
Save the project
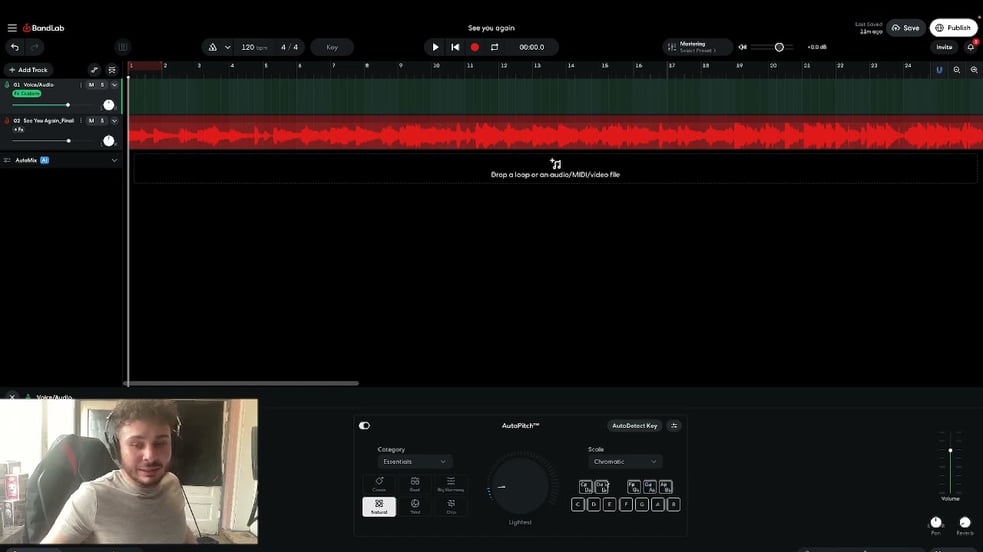(x=906, y=28)
